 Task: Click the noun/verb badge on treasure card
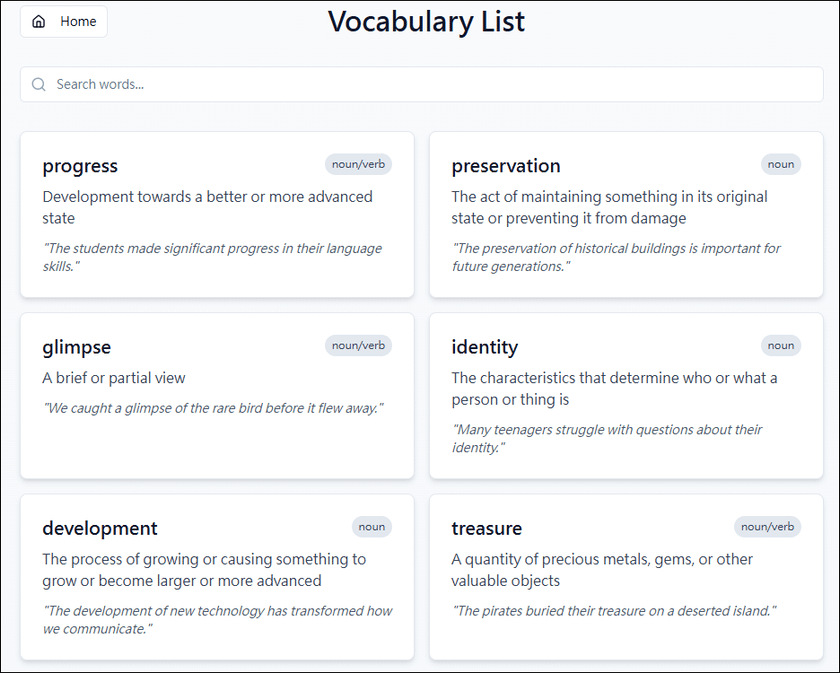pyautogui.click(x=768, y=527)
